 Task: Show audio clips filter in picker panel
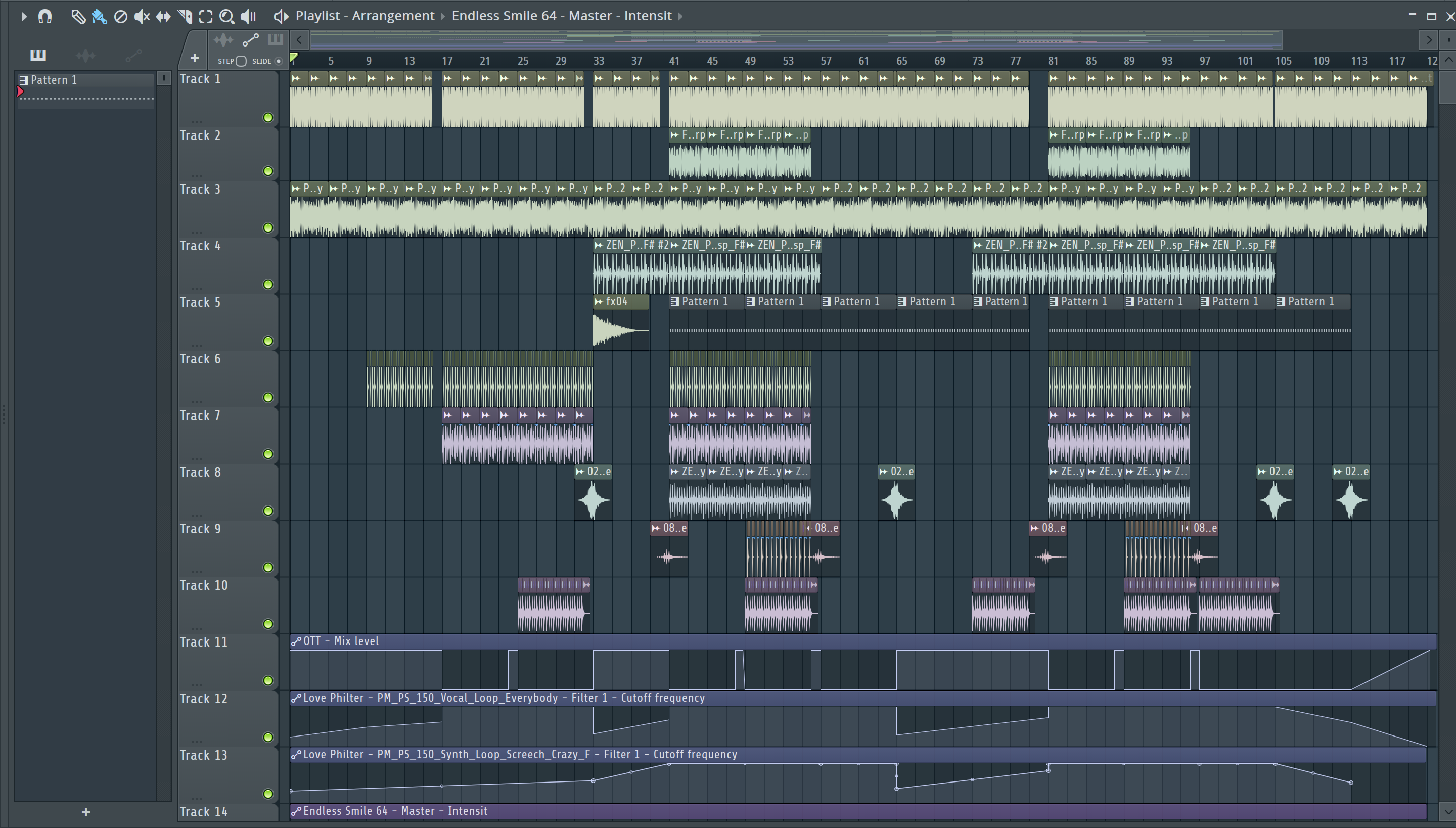(x=85, y=55)
